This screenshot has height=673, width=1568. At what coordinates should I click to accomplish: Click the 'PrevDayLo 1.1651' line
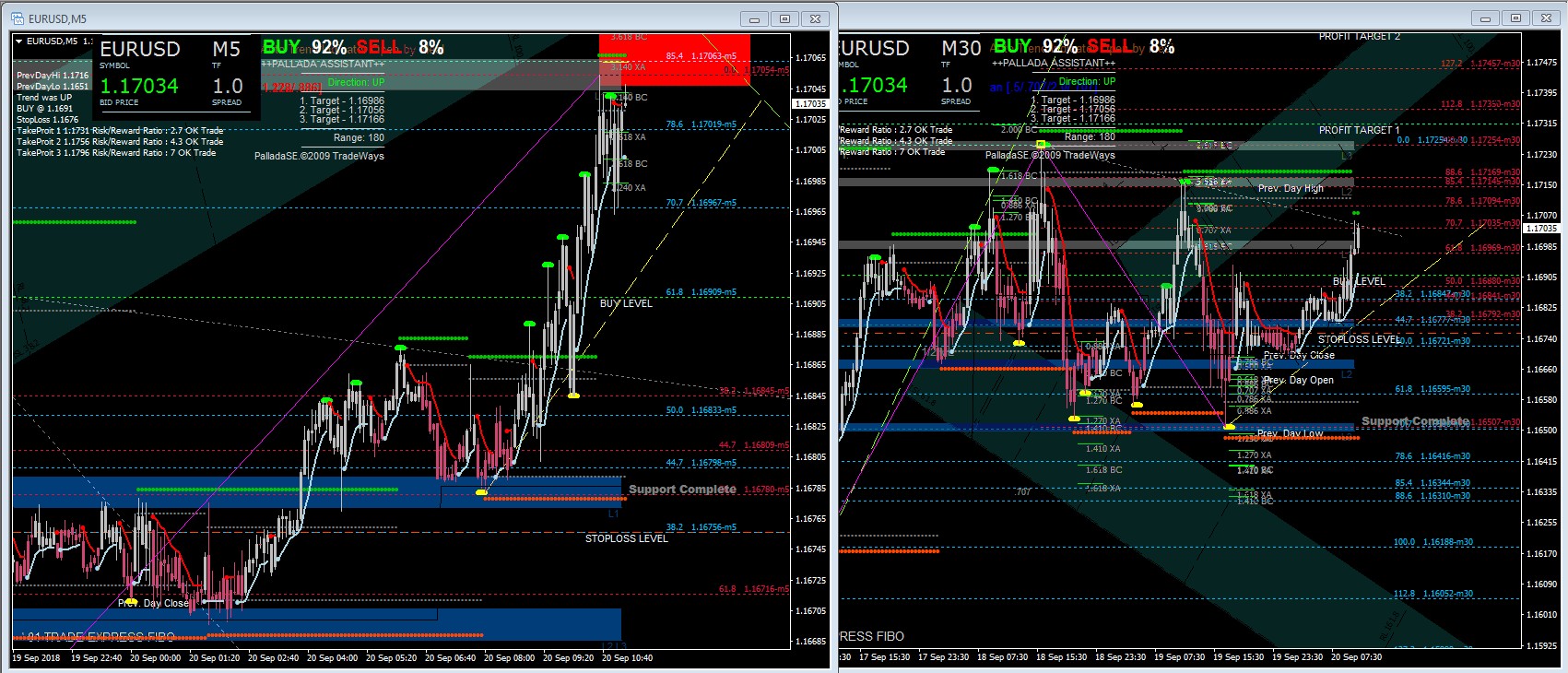click(53, 87)
